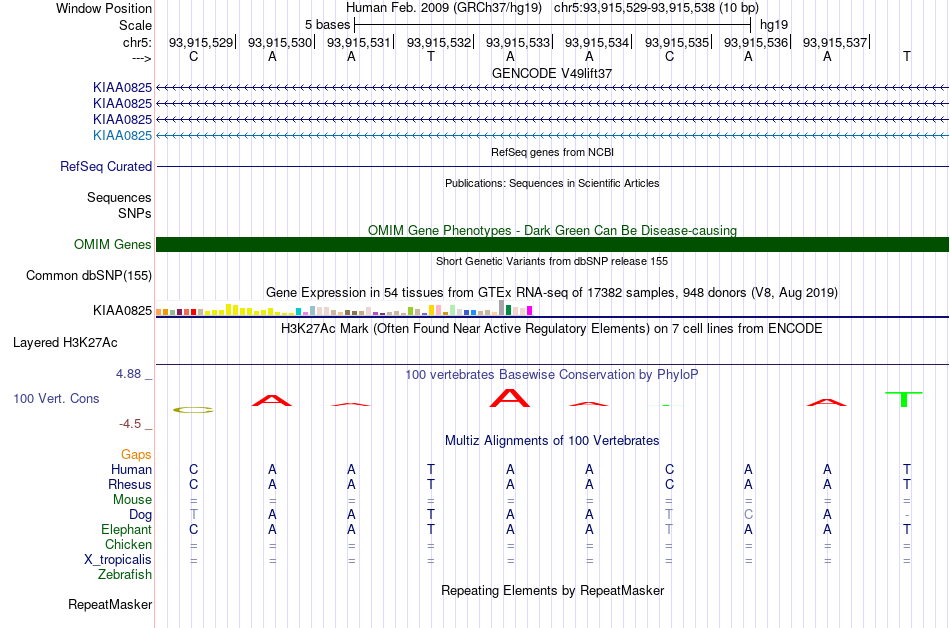Image resolution: width=950 pixels, height=628 pixels.
Task: Click 100 vertebrates Basewise Conservation title
Action: click(552, 374)
